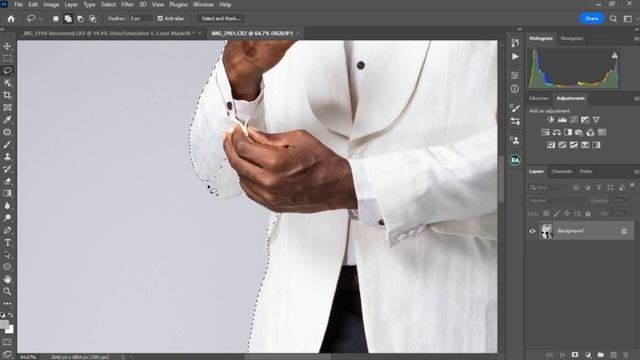This screenshot has width=640, height=360.
Task: Select the Zoom tool
Action: pyautogui.click(x=7, y=291)
